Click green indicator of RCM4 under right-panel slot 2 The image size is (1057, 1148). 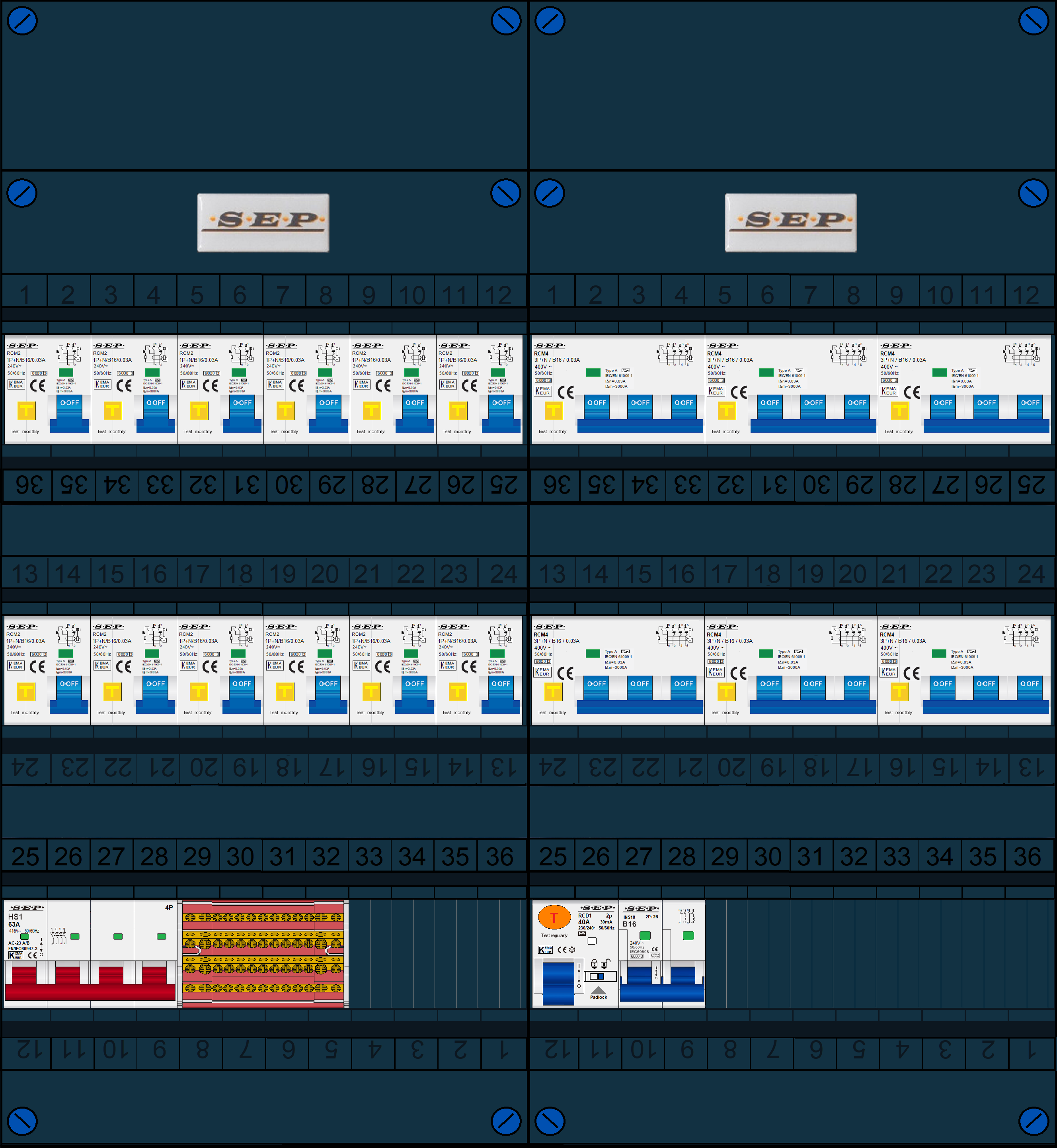click(x=593, y=372)
